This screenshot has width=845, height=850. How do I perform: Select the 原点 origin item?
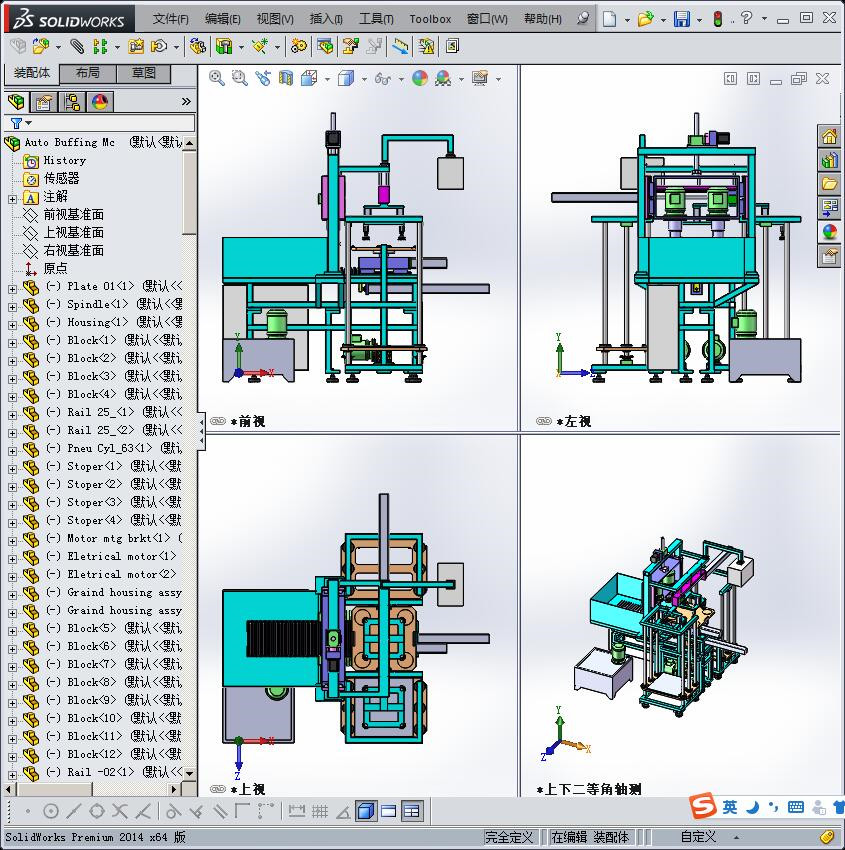(55, 268)
